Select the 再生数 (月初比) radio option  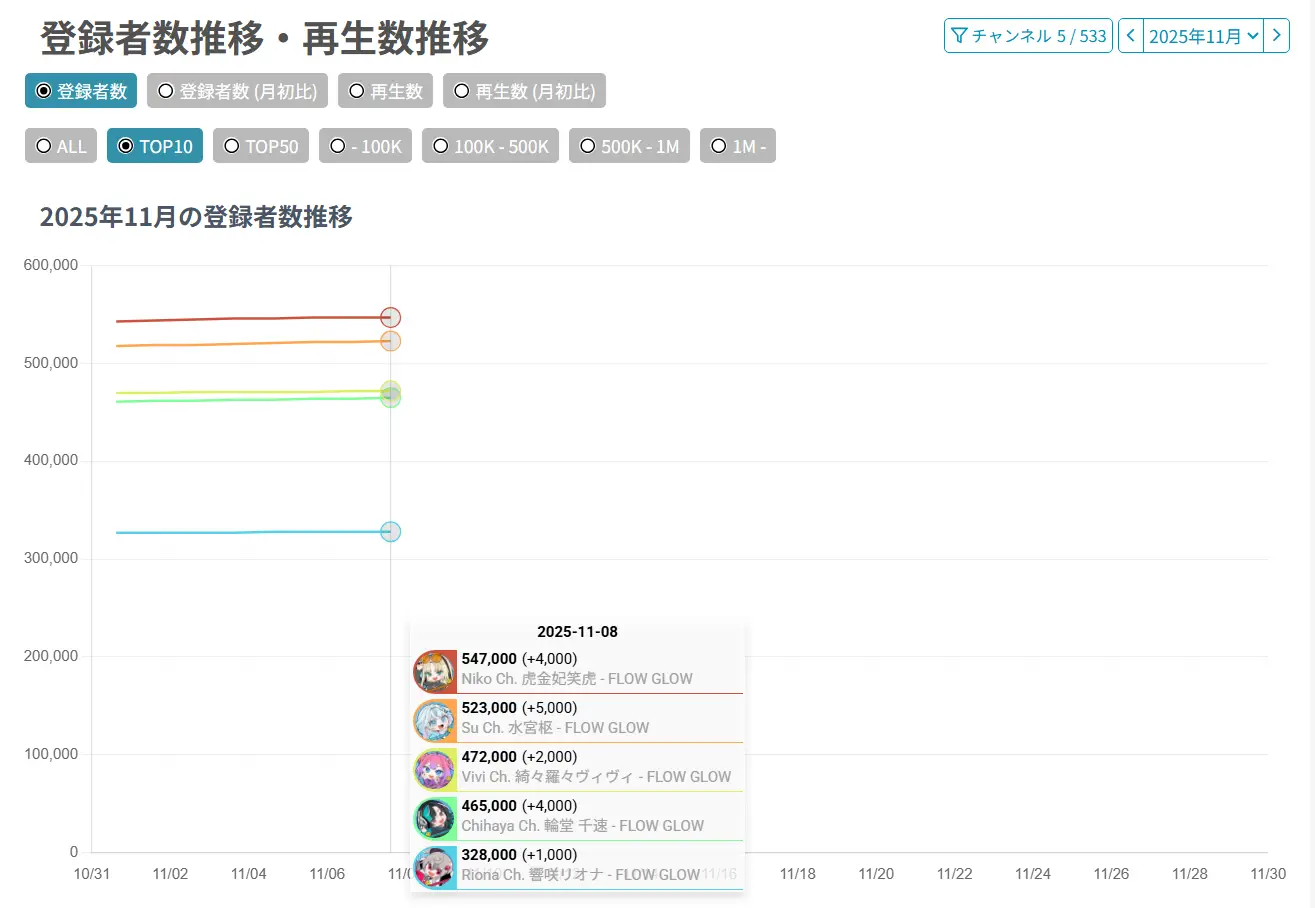point(524,91)
